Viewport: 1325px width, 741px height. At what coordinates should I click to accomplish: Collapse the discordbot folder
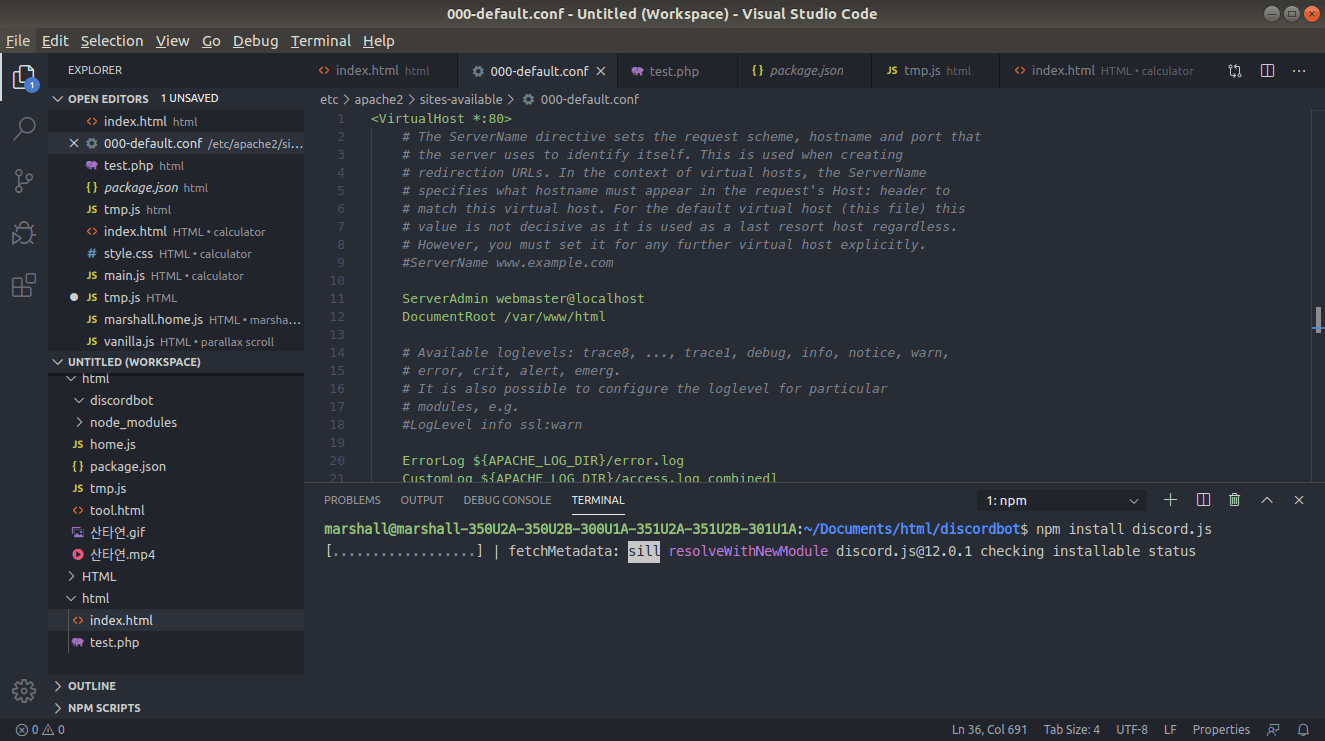(x=121, y=400)
